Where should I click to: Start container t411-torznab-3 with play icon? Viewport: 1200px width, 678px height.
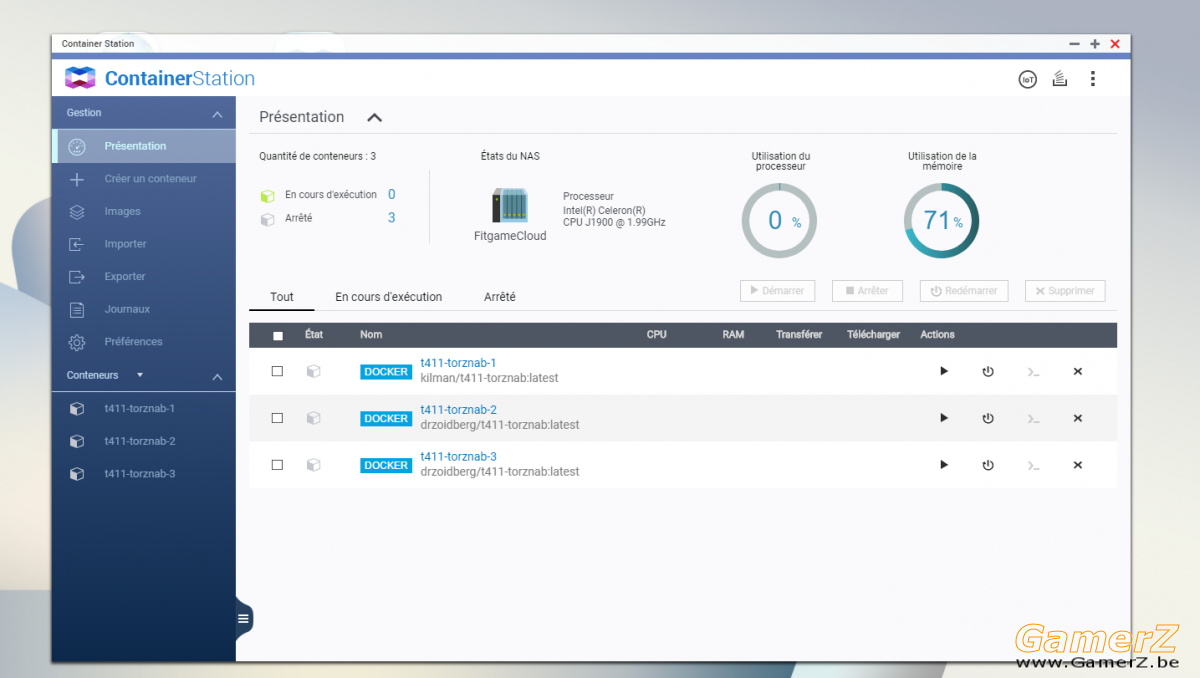(944, 465)
